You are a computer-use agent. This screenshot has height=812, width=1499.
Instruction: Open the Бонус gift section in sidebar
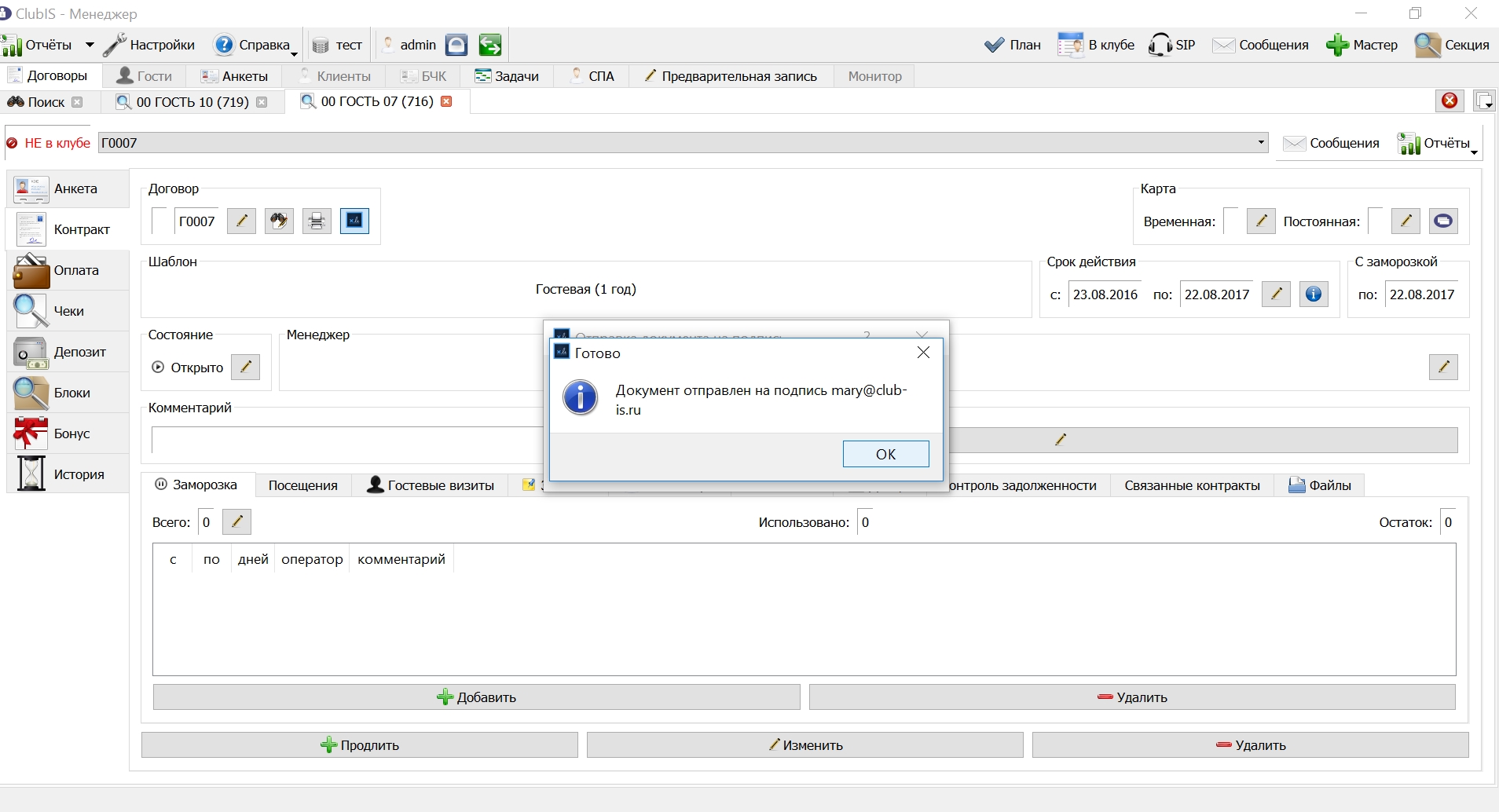point(68,433)
